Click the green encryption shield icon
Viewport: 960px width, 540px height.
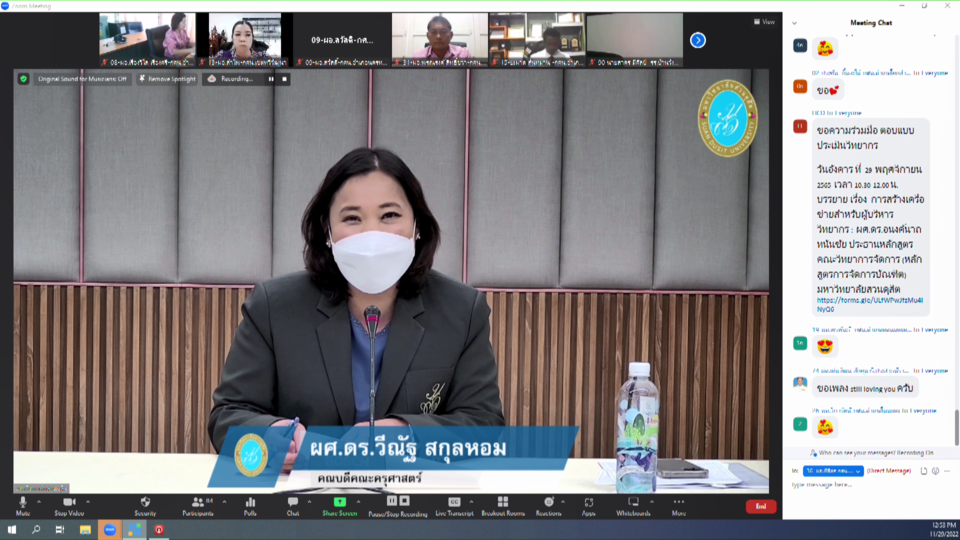pyautogui.click(x=23, y=79)
